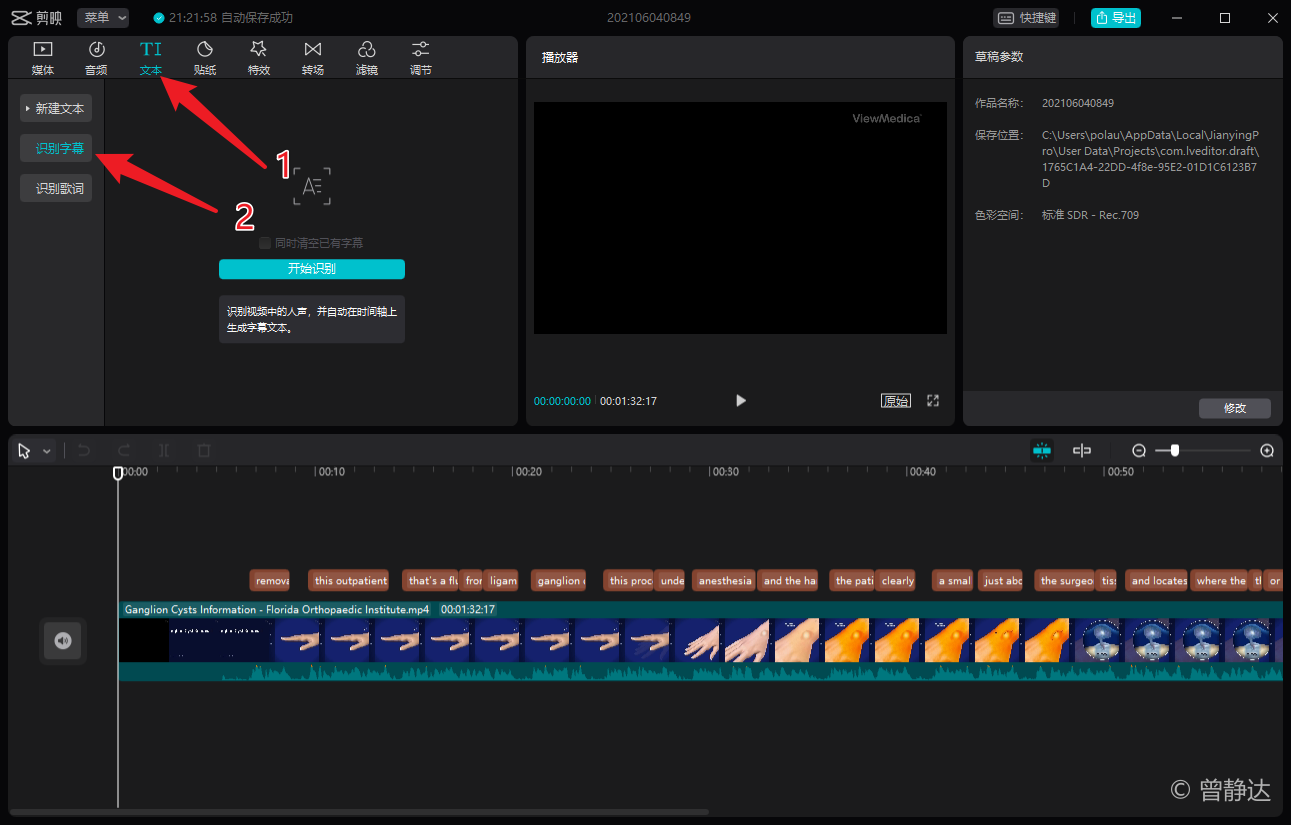Image resolution: width=1291 pixels, height=825 pixels.
Task: Open the 调节 adjustment tab
Action: click(x=420, y=58)
